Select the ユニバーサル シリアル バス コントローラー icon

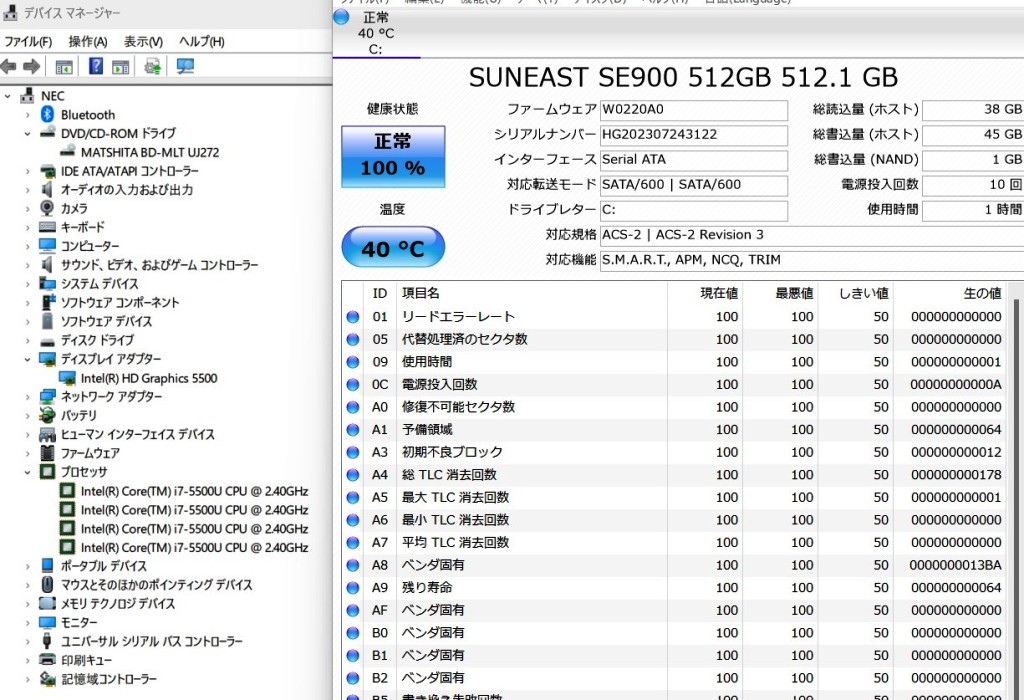click(47, 641)
